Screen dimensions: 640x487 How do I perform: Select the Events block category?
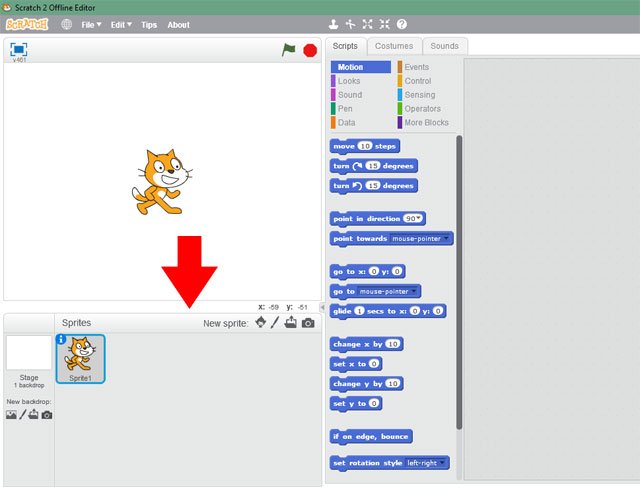coord(416,67)
